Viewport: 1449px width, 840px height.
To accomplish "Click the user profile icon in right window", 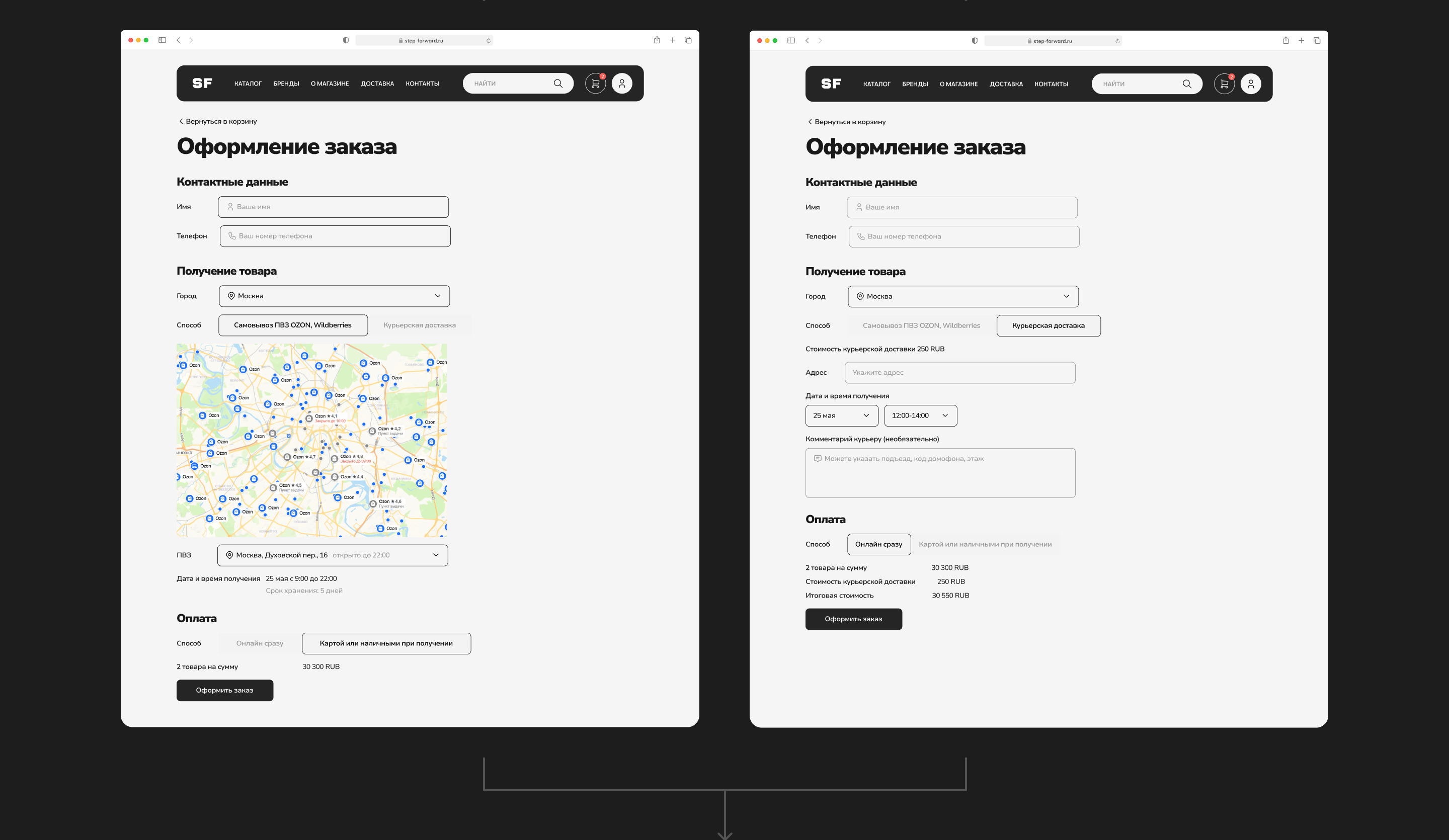I will (1251, 84).
